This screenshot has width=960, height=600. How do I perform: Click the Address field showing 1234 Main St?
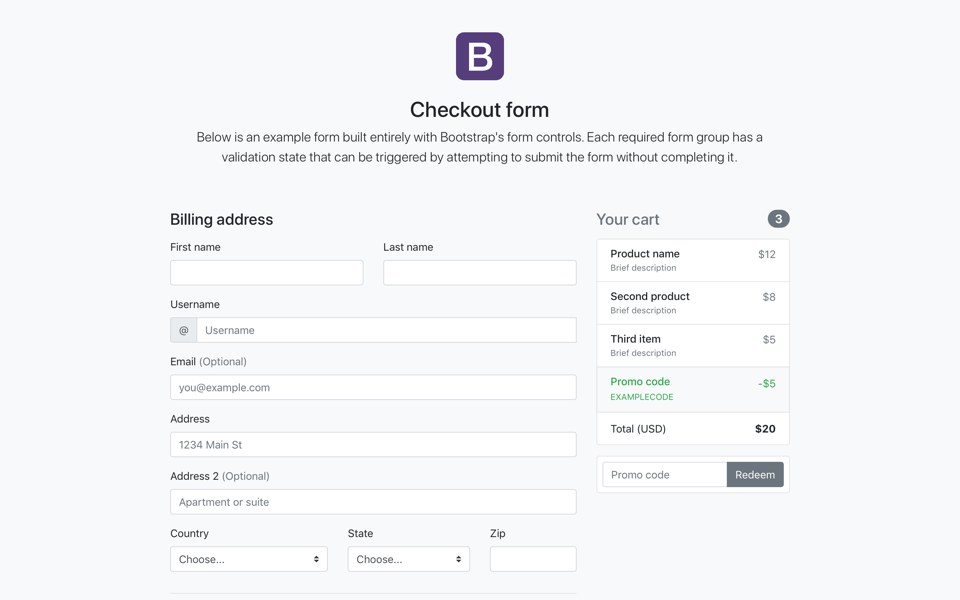point(372,444)
